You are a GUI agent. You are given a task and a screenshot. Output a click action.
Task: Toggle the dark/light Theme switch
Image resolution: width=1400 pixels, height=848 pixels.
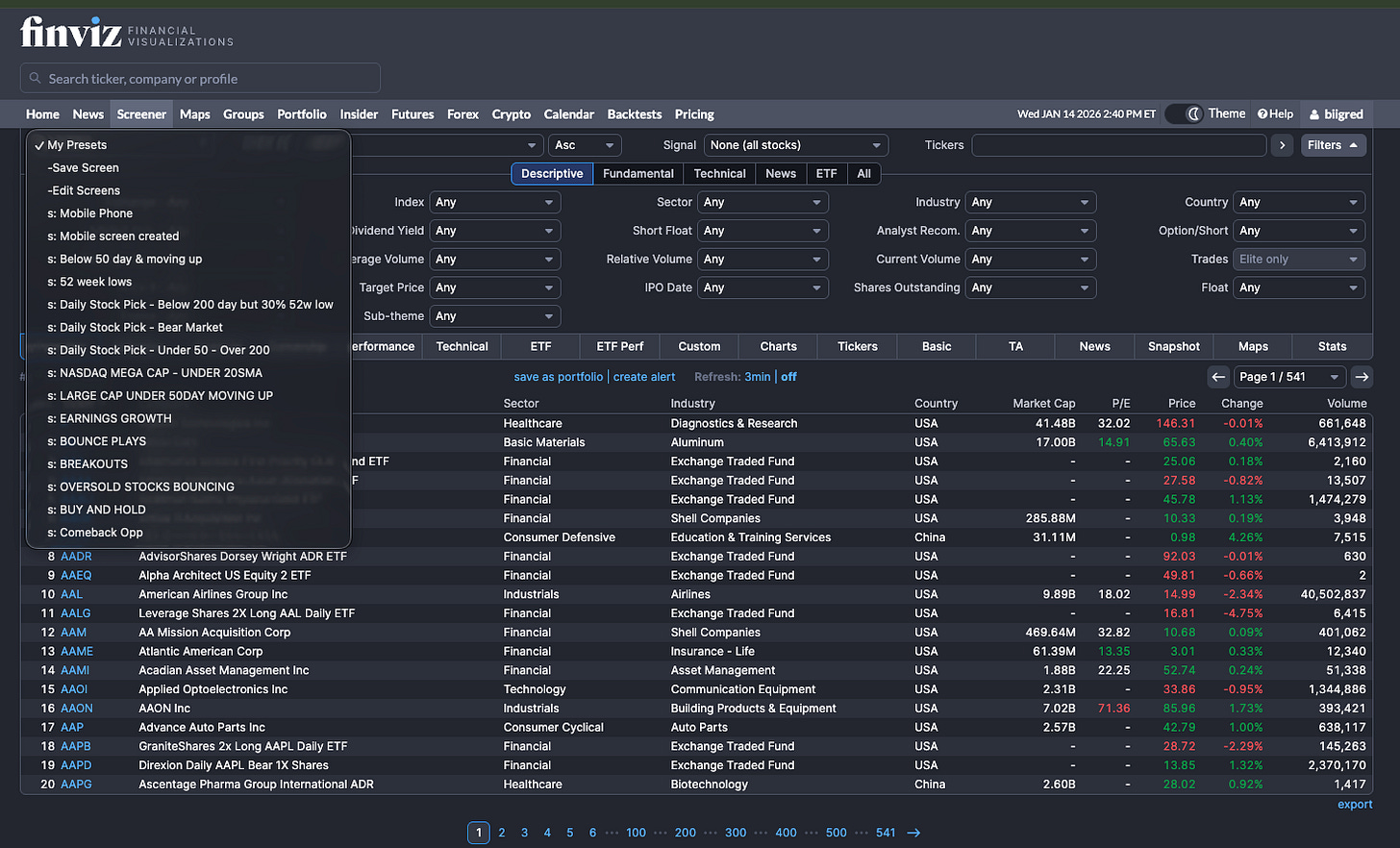pos(1185,113)
